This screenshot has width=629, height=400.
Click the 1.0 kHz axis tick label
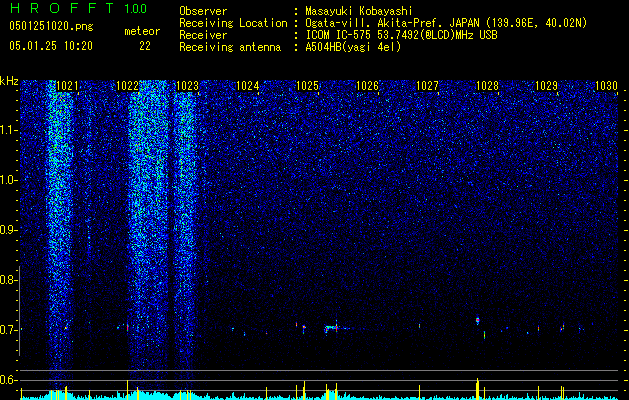tap(8, 180)
